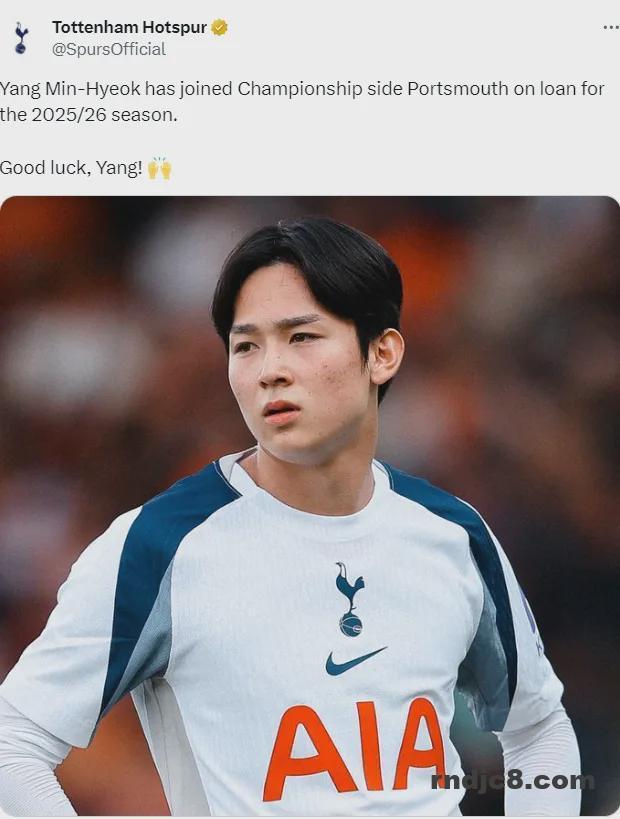Click the 2025/26 season text
This screenshot has width=620, height=819.
coord(104,115)
